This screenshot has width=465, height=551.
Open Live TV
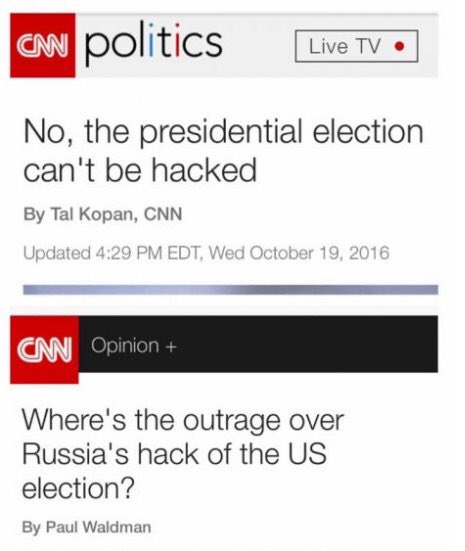(x=356, y=46)
